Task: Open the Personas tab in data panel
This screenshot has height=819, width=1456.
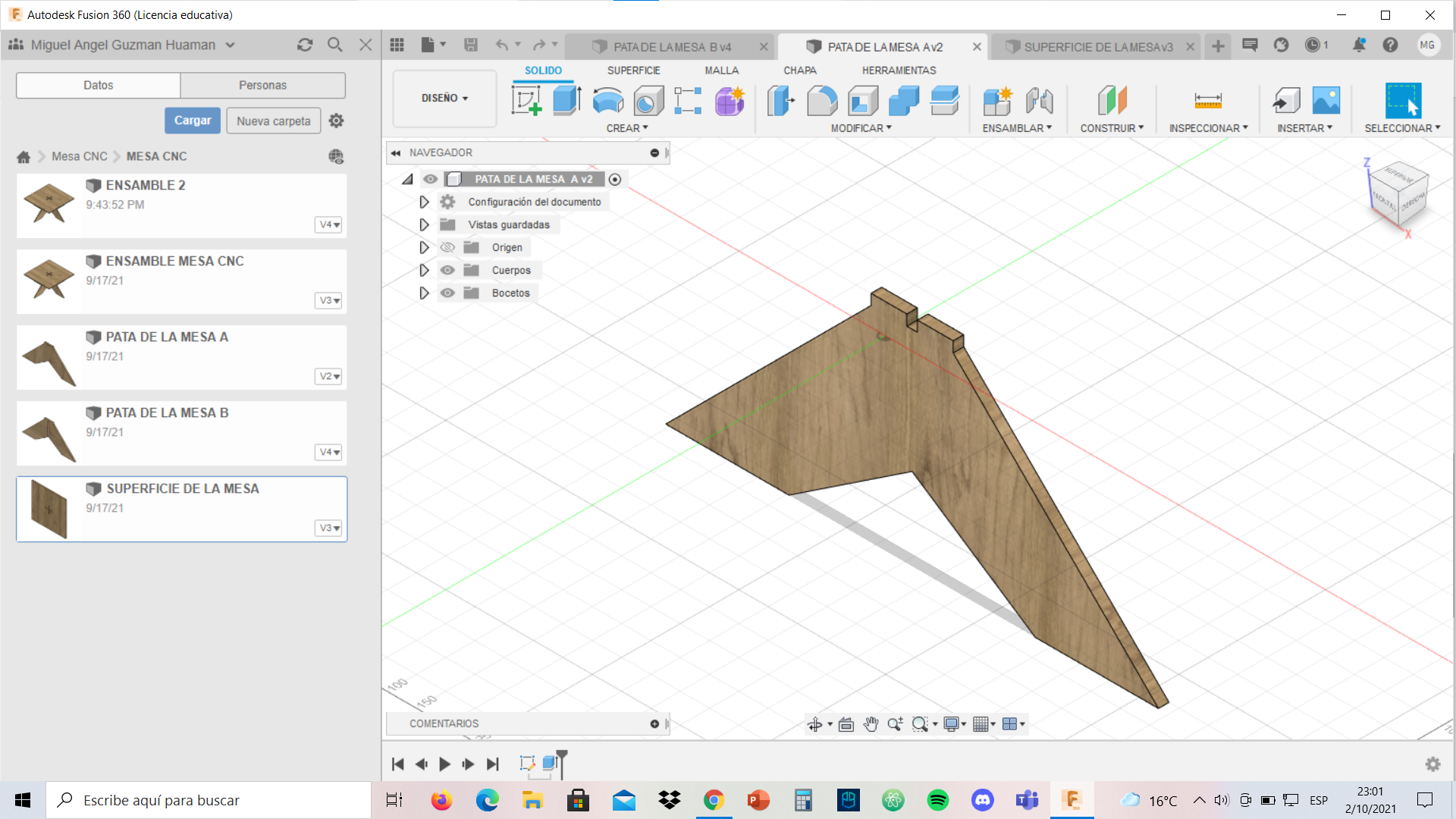Action: click(262, 85)
